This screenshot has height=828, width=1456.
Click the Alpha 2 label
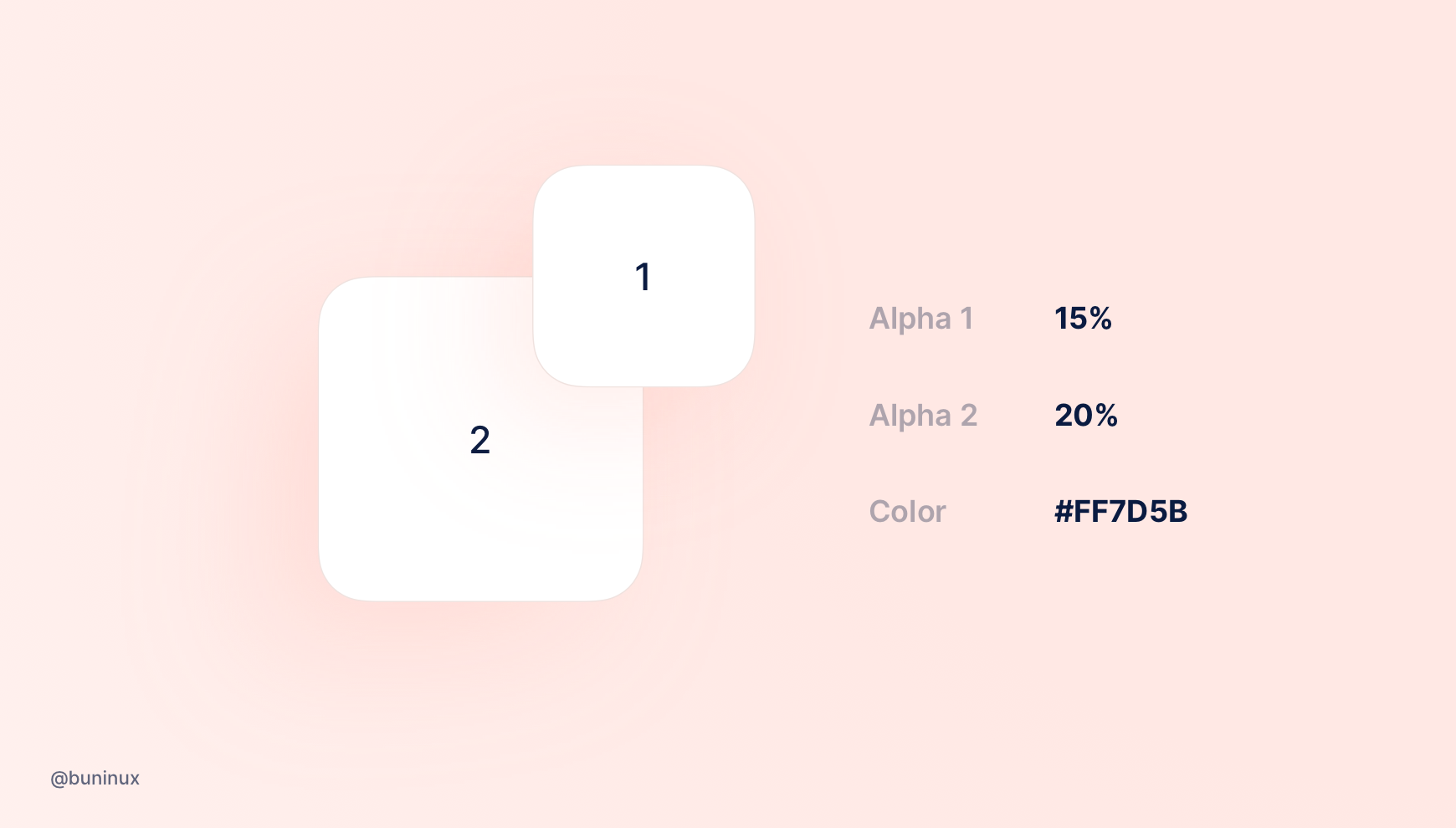(x=922, y=416)
